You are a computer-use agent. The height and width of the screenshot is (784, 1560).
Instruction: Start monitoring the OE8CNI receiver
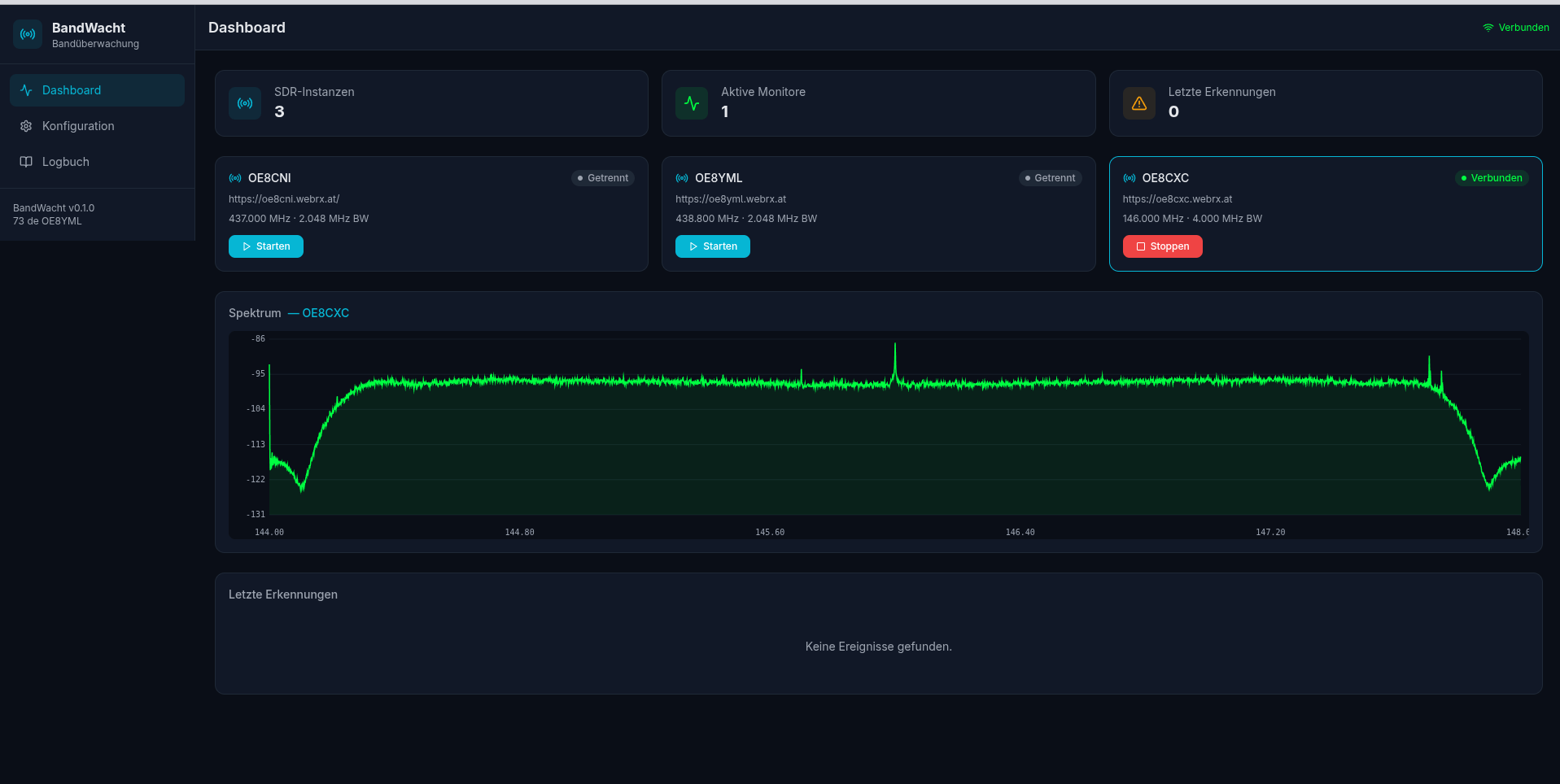266,246
